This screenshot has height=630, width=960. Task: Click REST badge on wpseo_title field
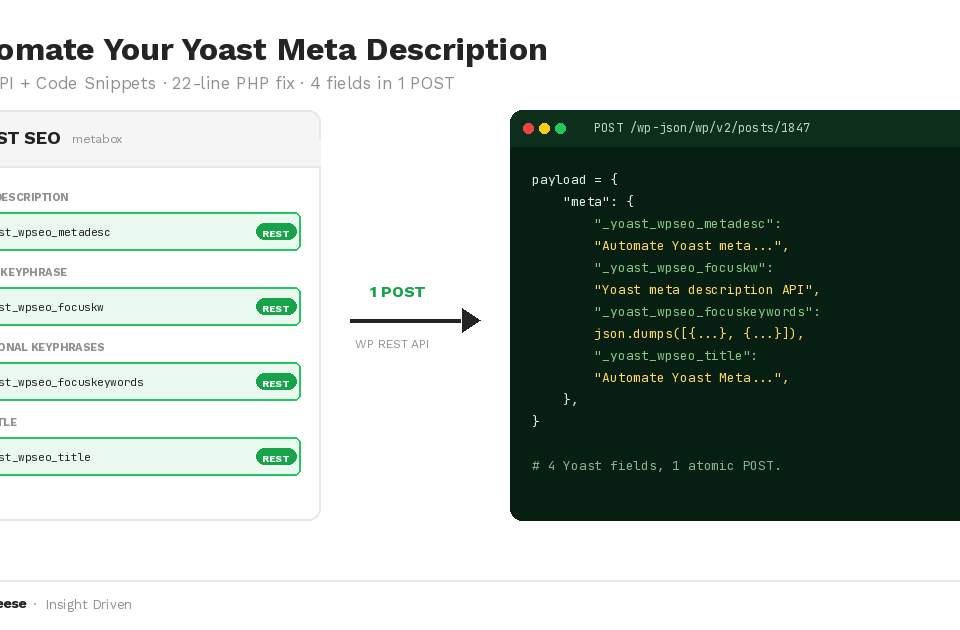tap(276, 458)
